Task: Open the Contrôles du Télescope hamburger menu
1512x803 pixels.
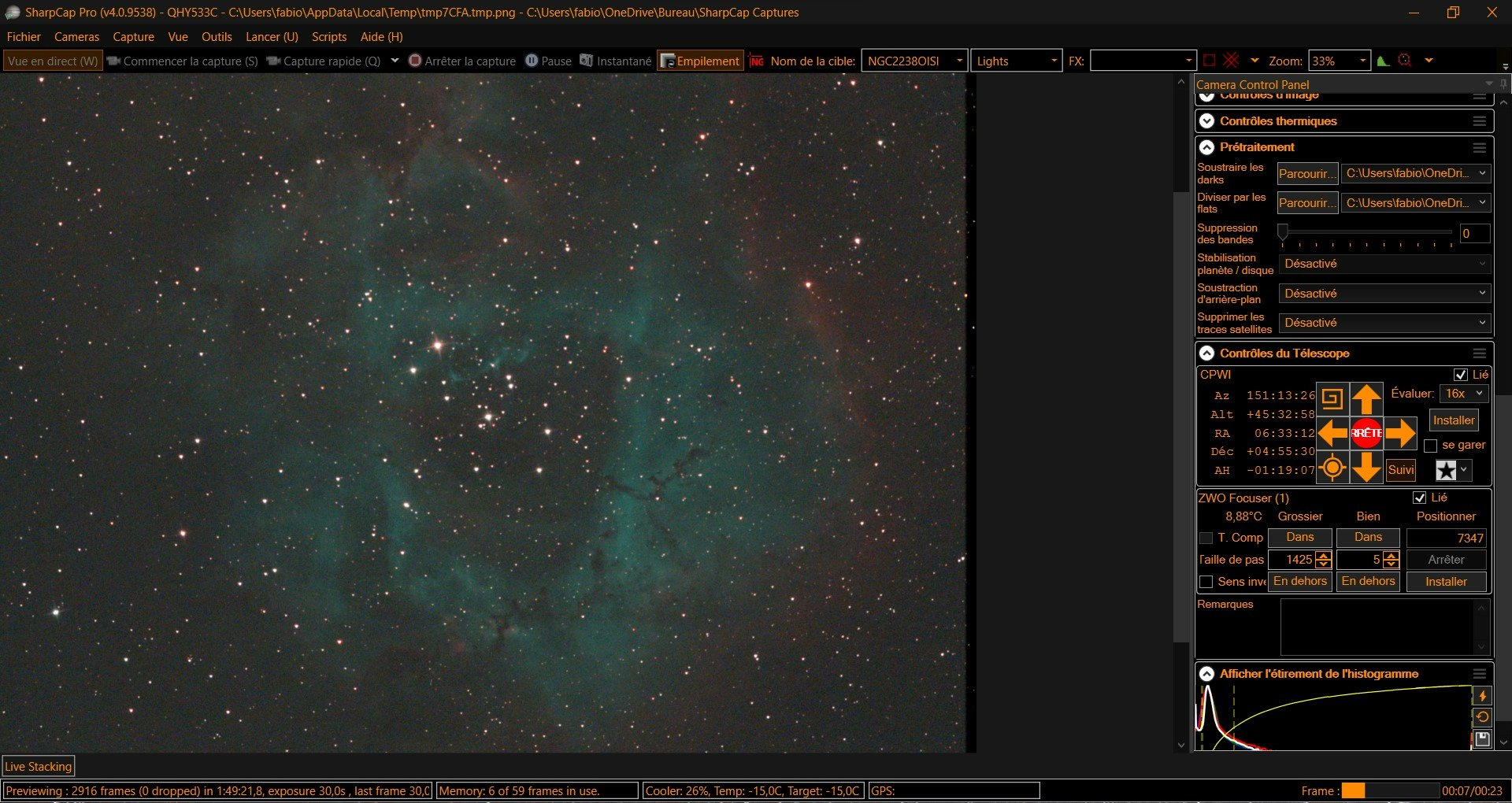Action: click(x=1480, y=353)
